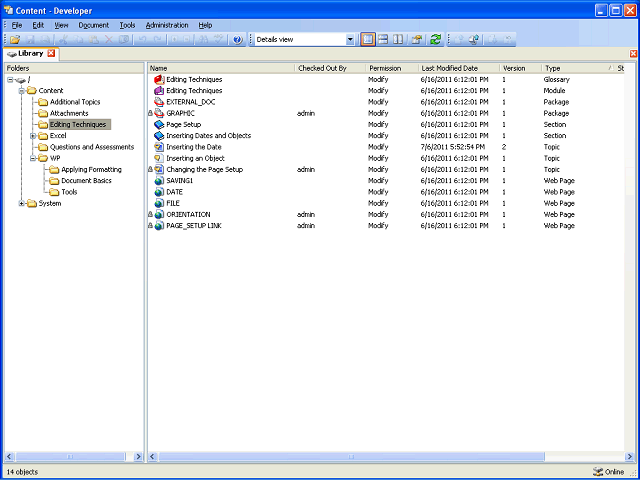Click the EXTERNAL_DOC package icon

click(x=159, y=102)
